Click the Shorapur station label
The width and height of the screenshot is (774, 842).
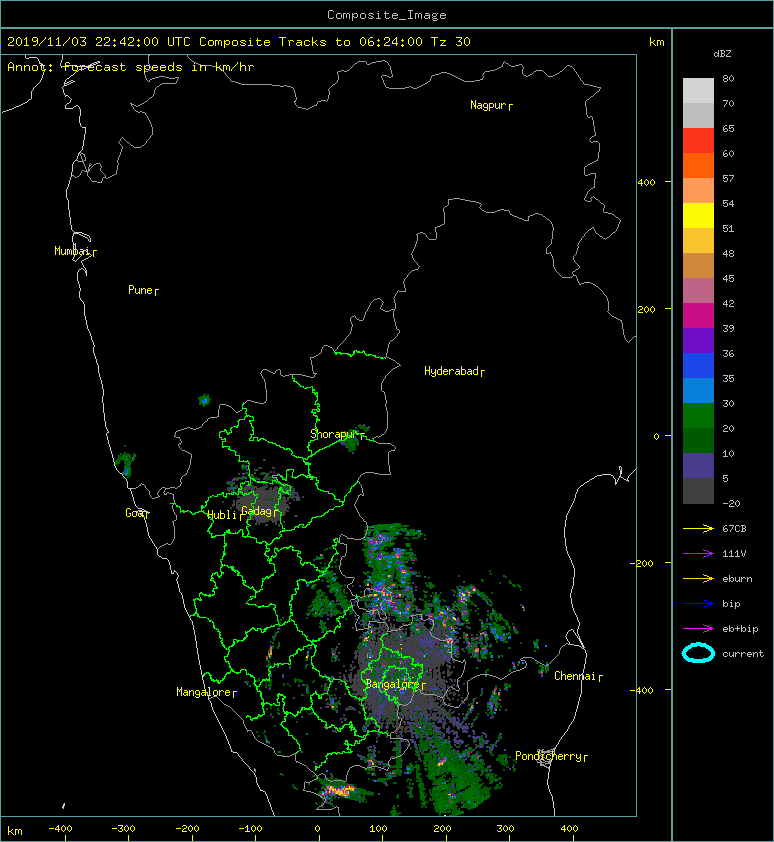point(333,434)
